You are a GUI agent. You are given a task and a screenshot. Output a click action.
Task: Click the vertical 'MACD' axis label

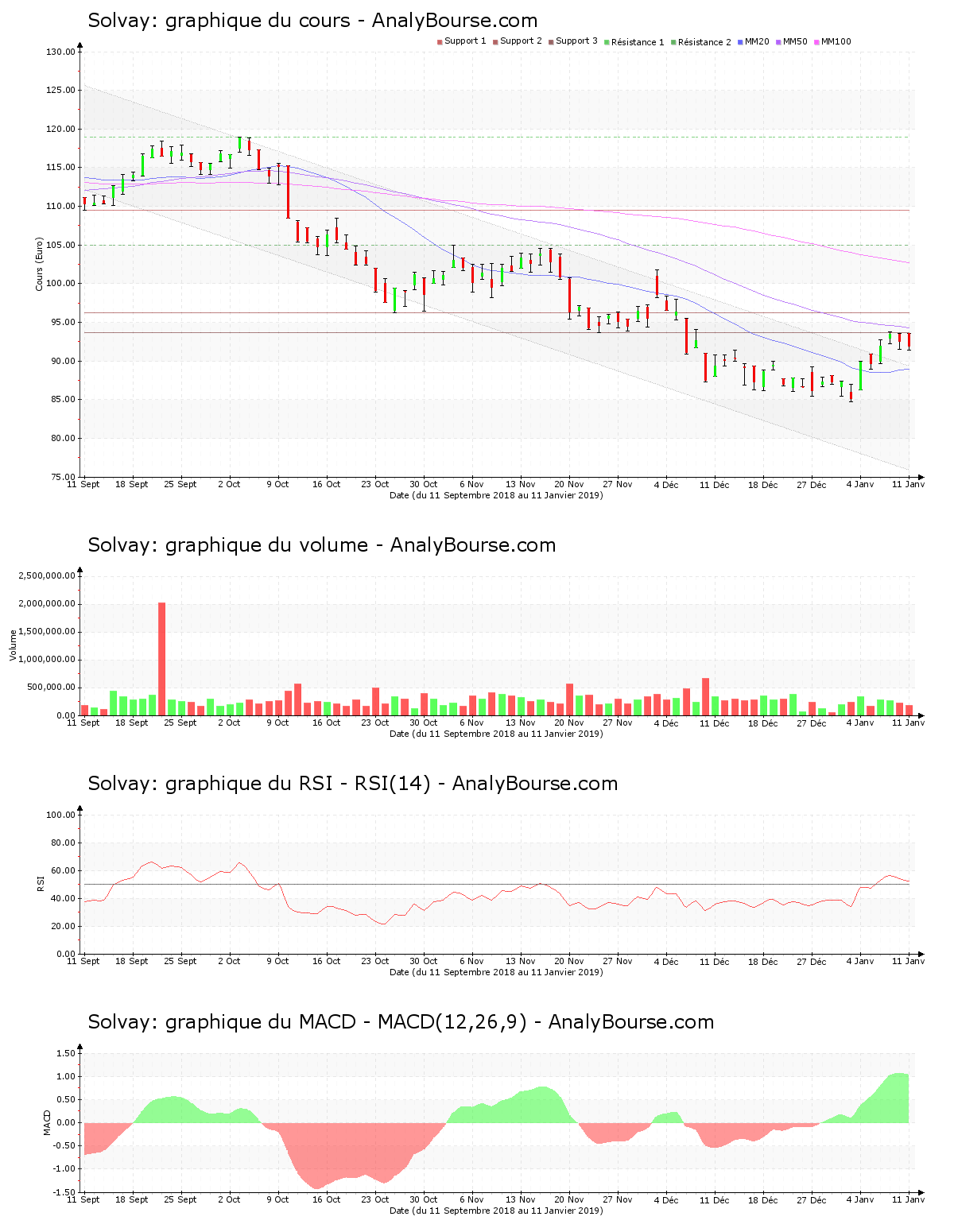47,1122
